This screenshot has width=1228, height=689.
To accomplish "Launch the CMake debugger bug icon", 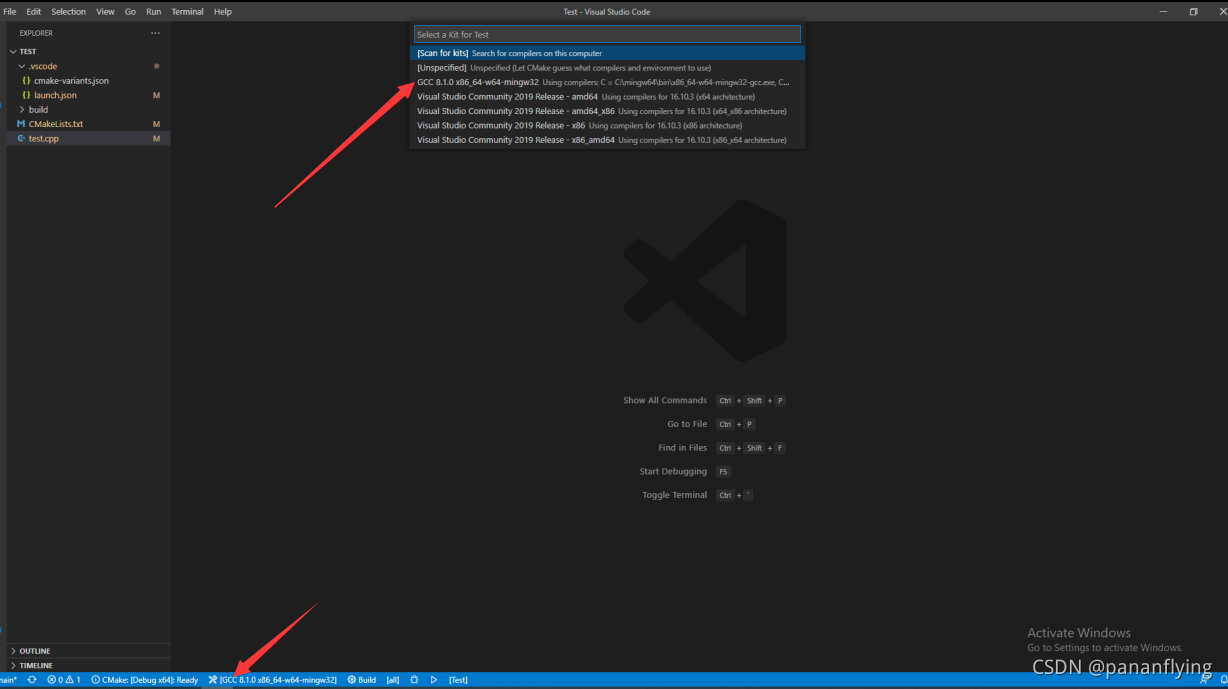I will (414, 680).
